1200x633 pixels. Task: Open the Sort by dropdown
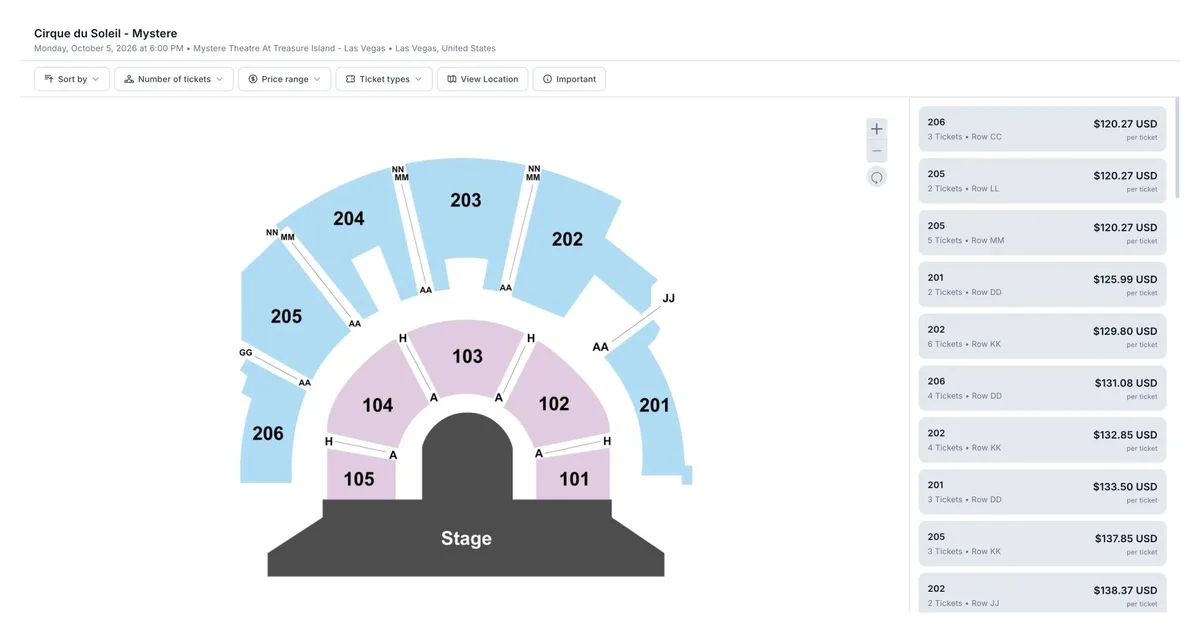point(72,79)
